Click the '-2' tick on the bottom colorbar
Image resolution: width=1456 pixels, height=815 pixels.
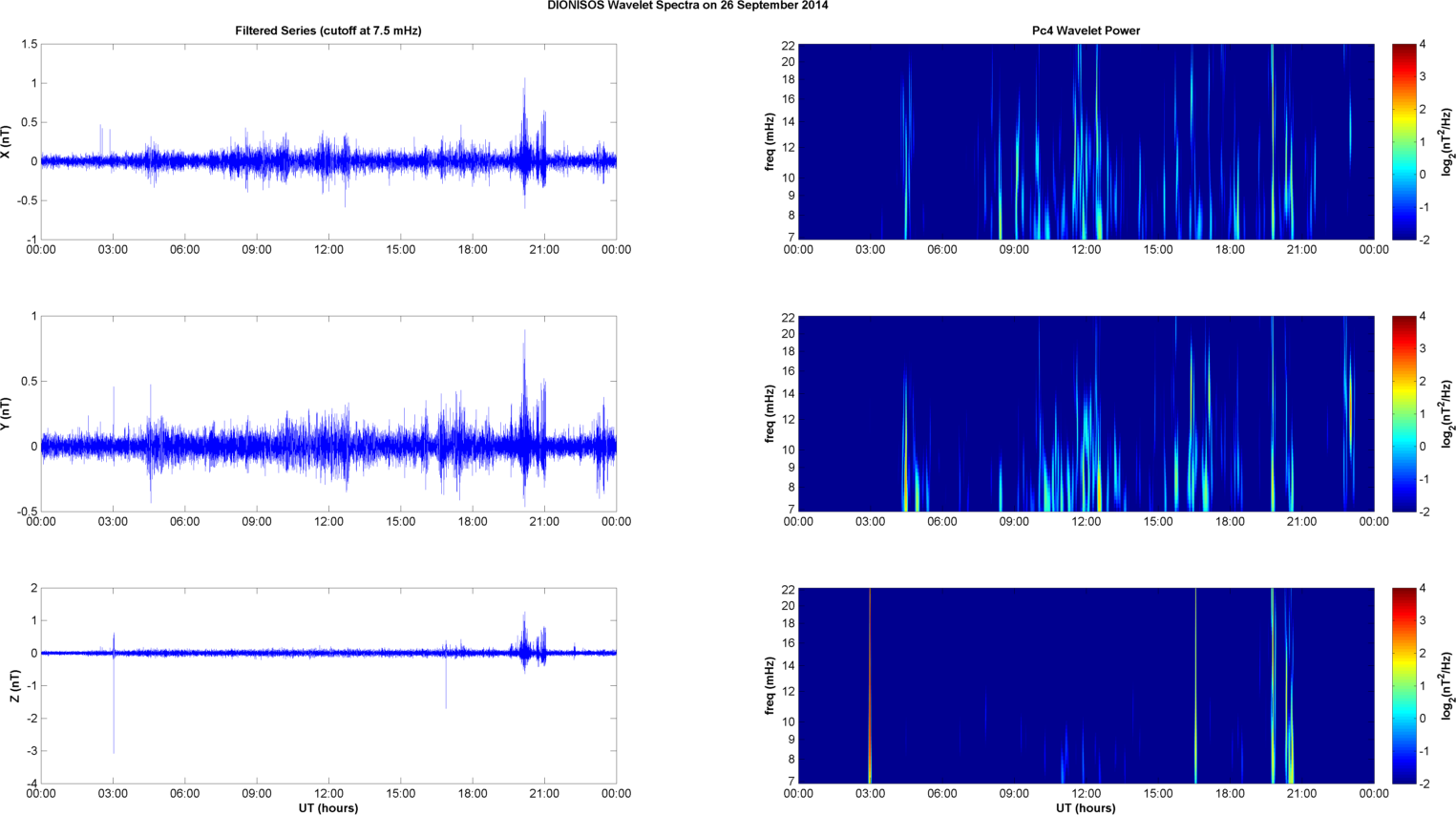[x=1424, y=784]
